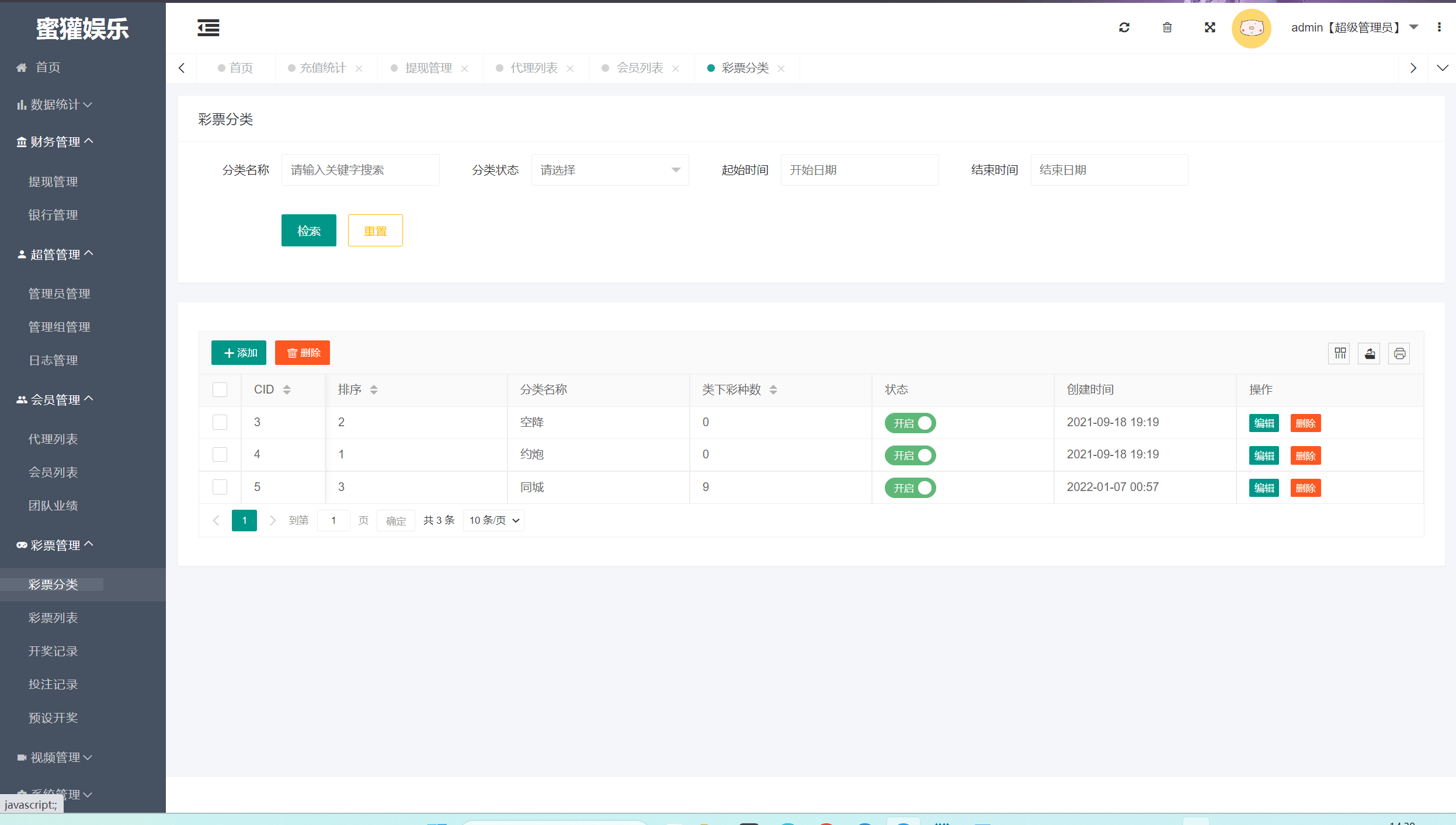This screenshot has width=1456, height=825.
Task: Click the admin pig avatar
Action: coord(1252,28)
